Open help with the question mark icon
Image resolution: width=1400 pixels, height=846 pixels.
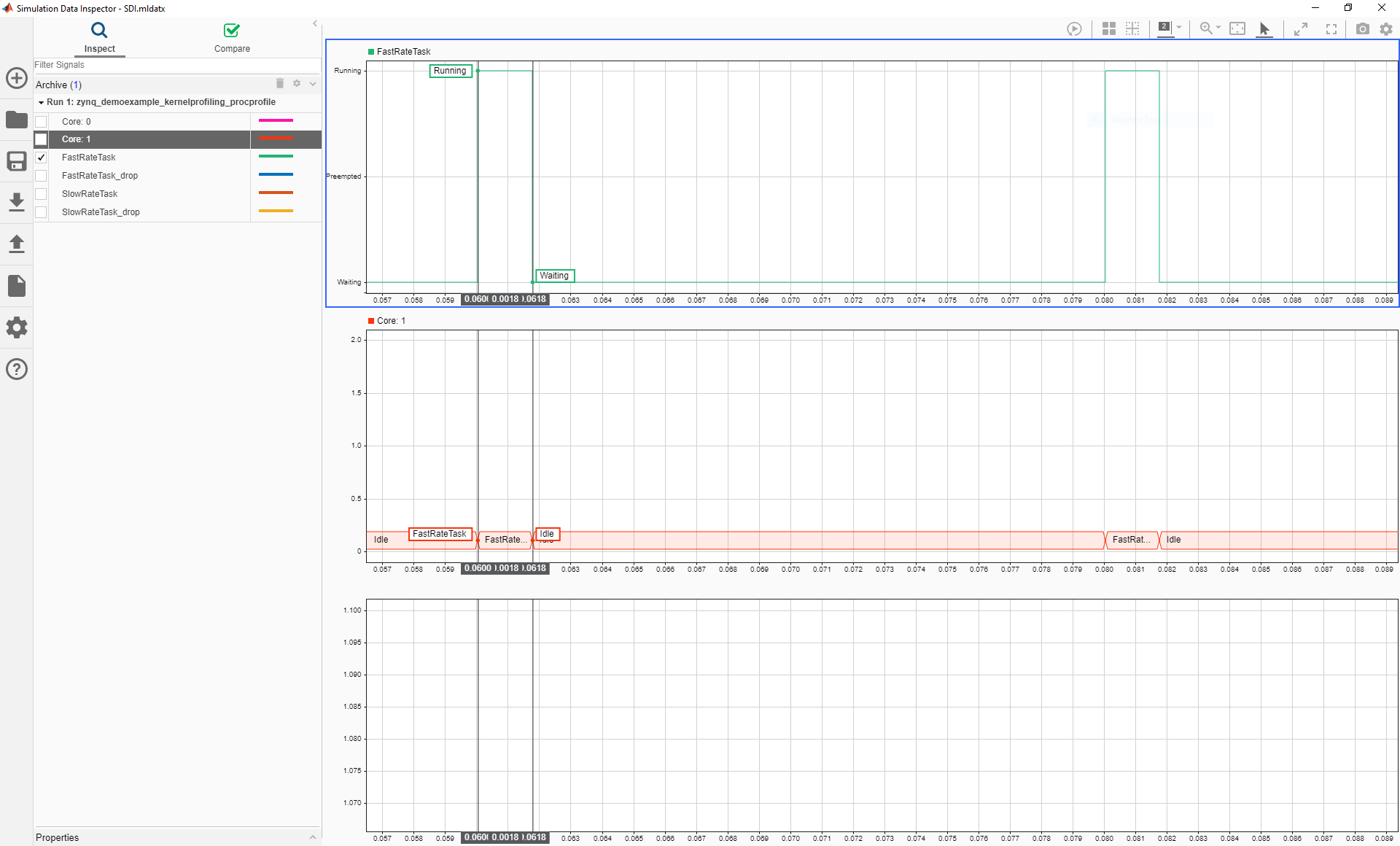click(x=17, y=369)
